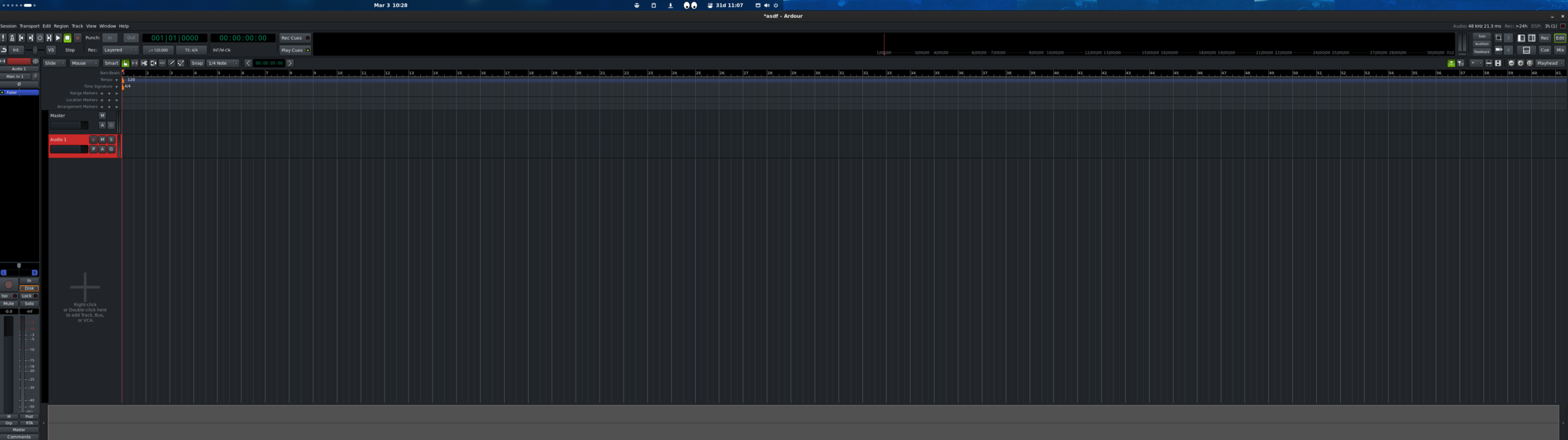Click the tempo 120.000 button
1568x440 pixels.
coord(158,50)
